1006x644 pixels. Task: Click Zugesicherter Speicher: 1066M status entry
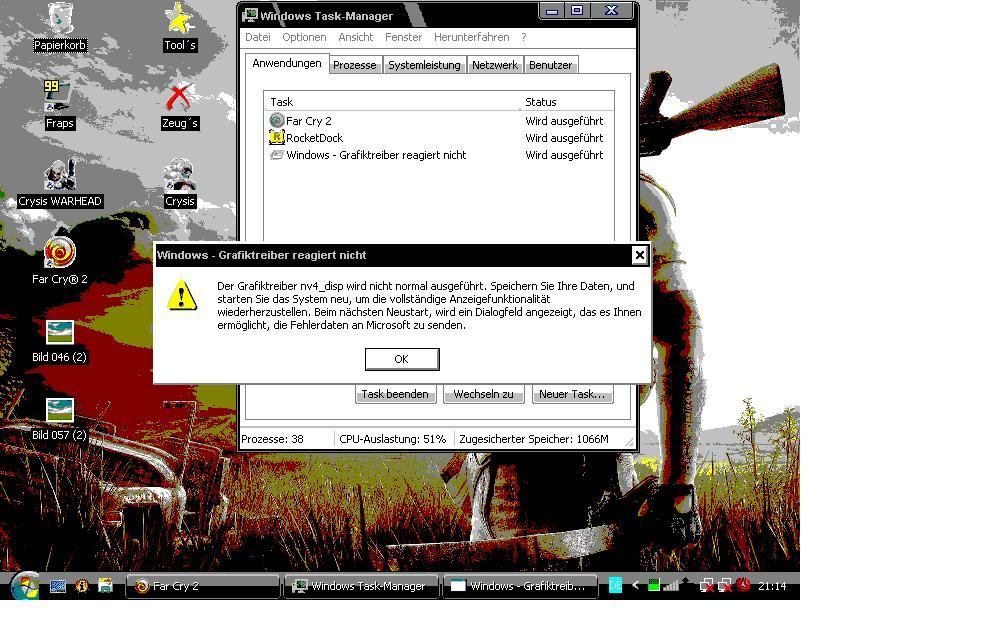[x=534, y=439]
